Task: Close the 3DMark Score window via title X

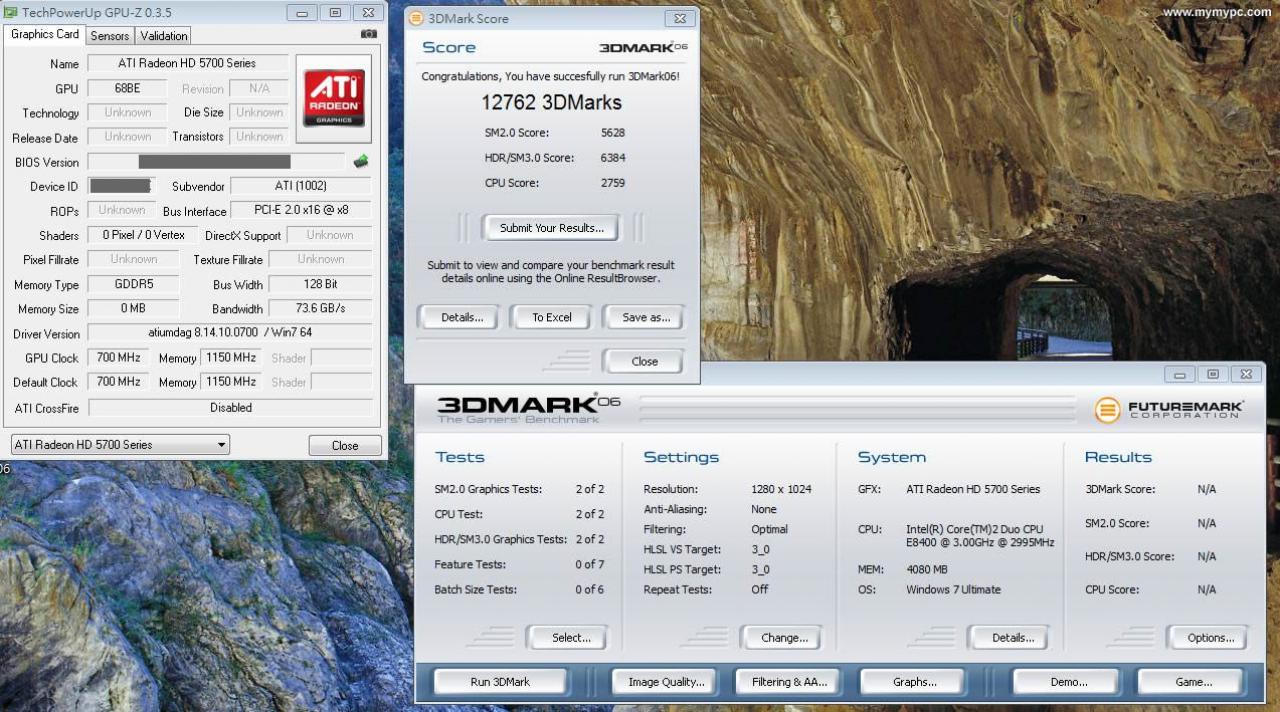Action: point(680,18)
